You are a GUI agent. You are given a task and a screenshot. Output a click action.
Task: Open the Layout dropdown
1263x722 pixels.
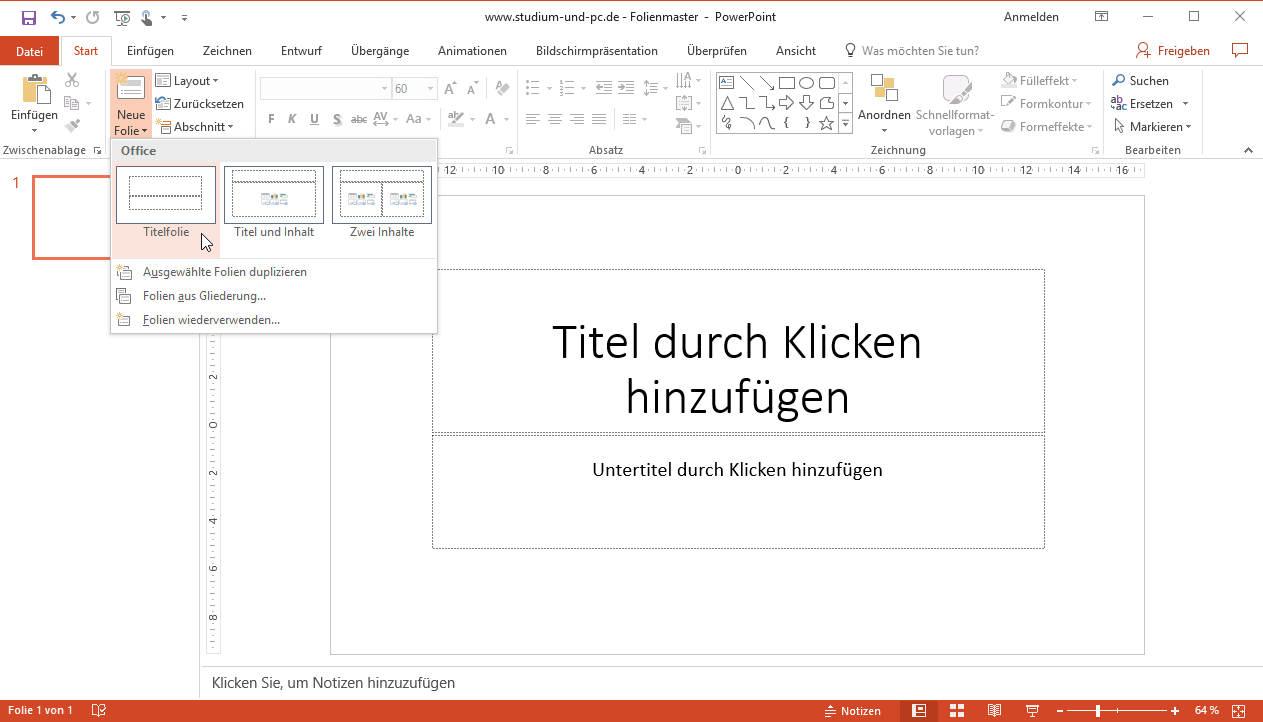[x=187, y=81]
